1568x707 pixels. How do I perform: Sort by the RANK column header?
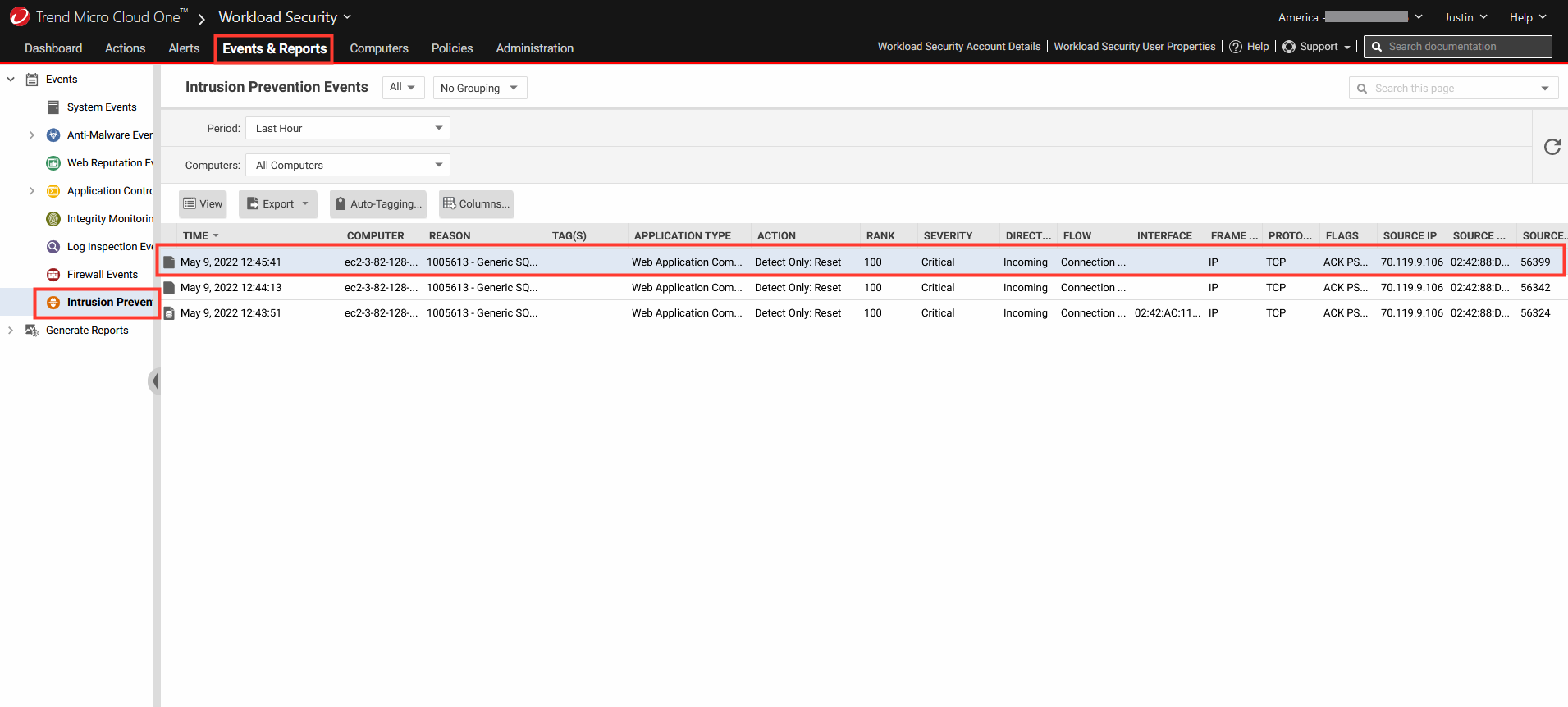click(x=888, y=236)
